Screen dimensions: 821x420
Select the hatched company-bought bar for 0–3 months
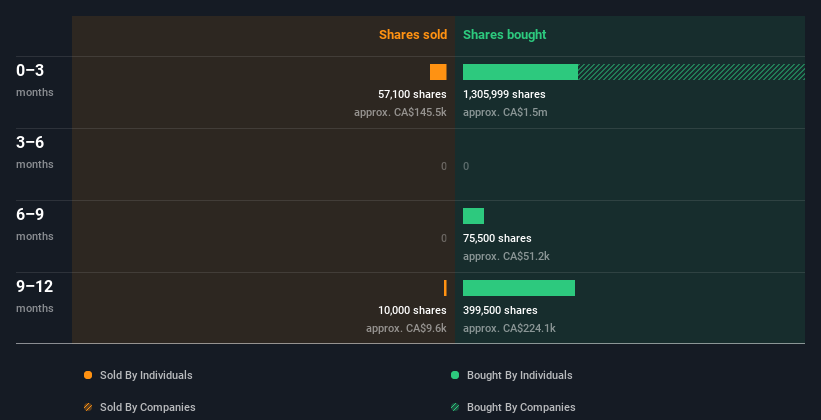click(691, 72)
